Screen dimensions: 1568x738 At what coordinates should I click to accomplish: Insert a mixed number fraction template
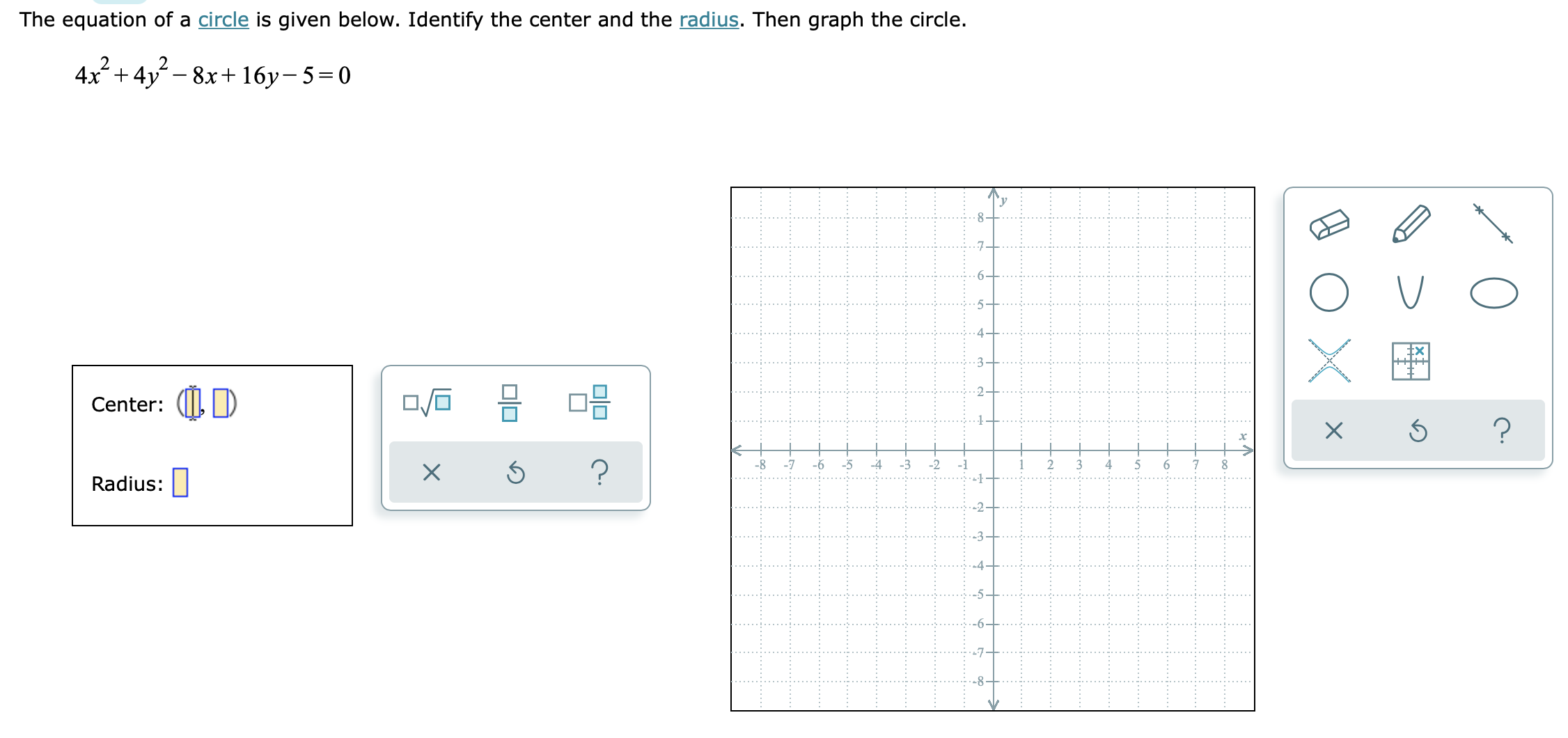[x=588, y=402]
